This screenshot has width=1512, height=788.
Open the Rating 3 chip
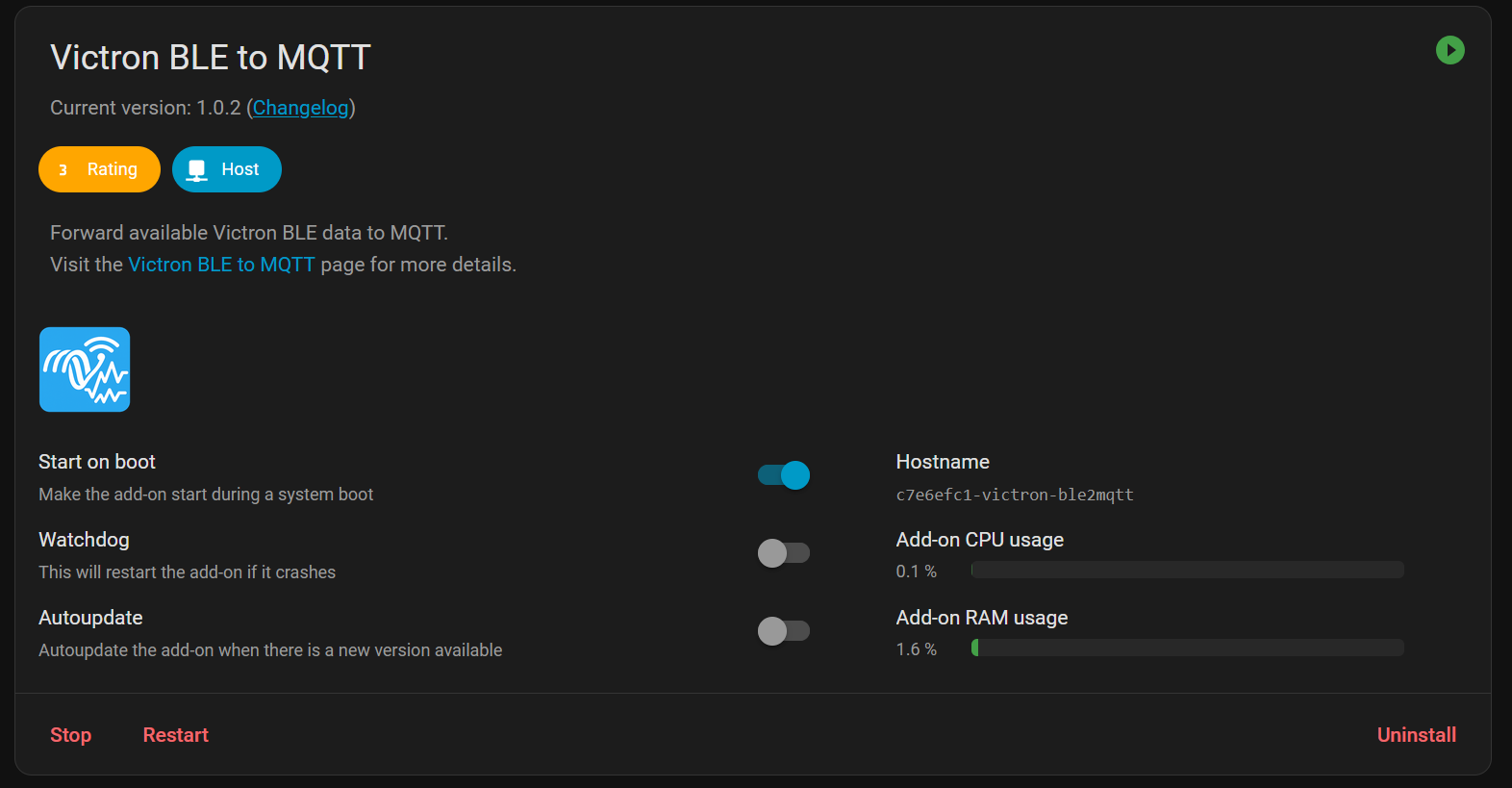(x=99, y=169)
